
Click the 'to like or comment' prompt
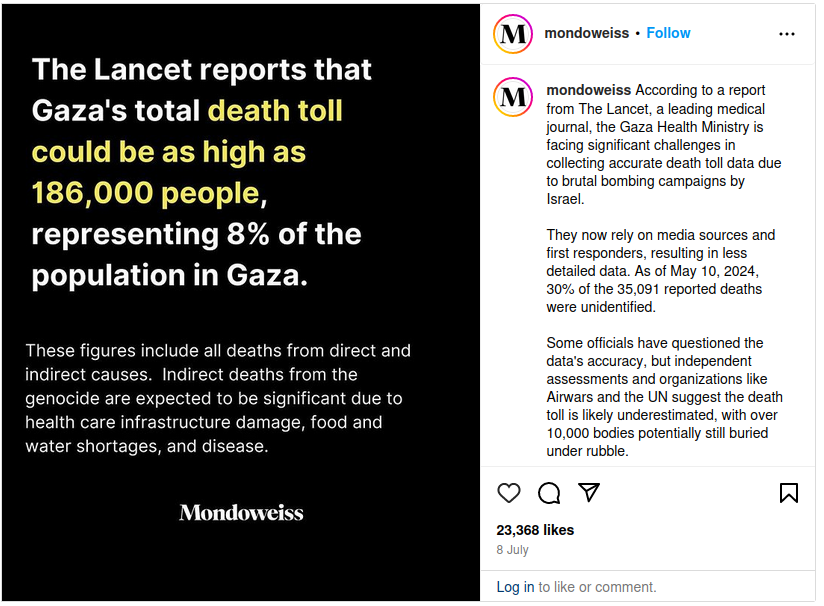(597, 587)
